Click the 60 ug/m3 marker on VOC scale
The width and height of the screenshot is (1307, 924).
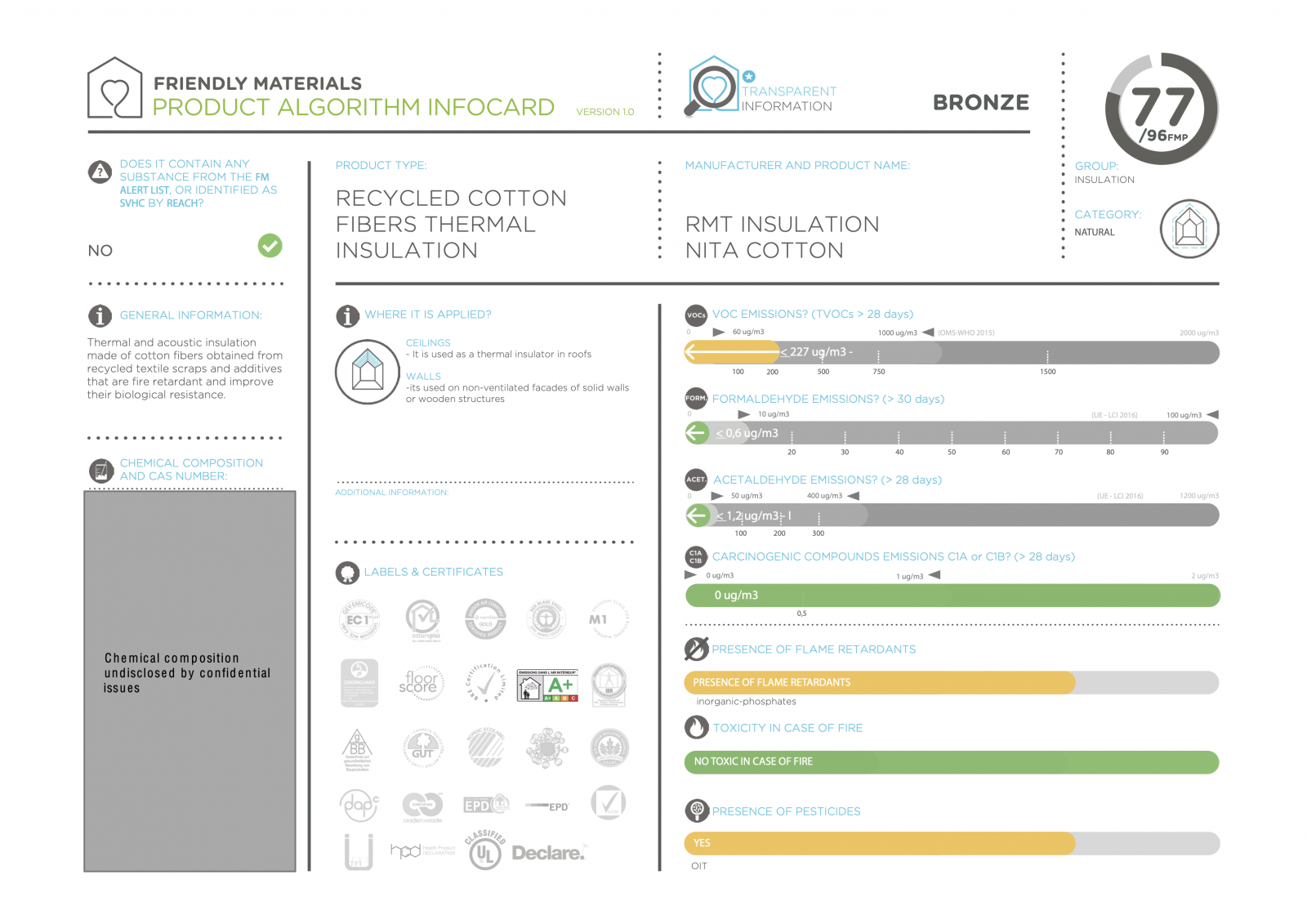738,332
